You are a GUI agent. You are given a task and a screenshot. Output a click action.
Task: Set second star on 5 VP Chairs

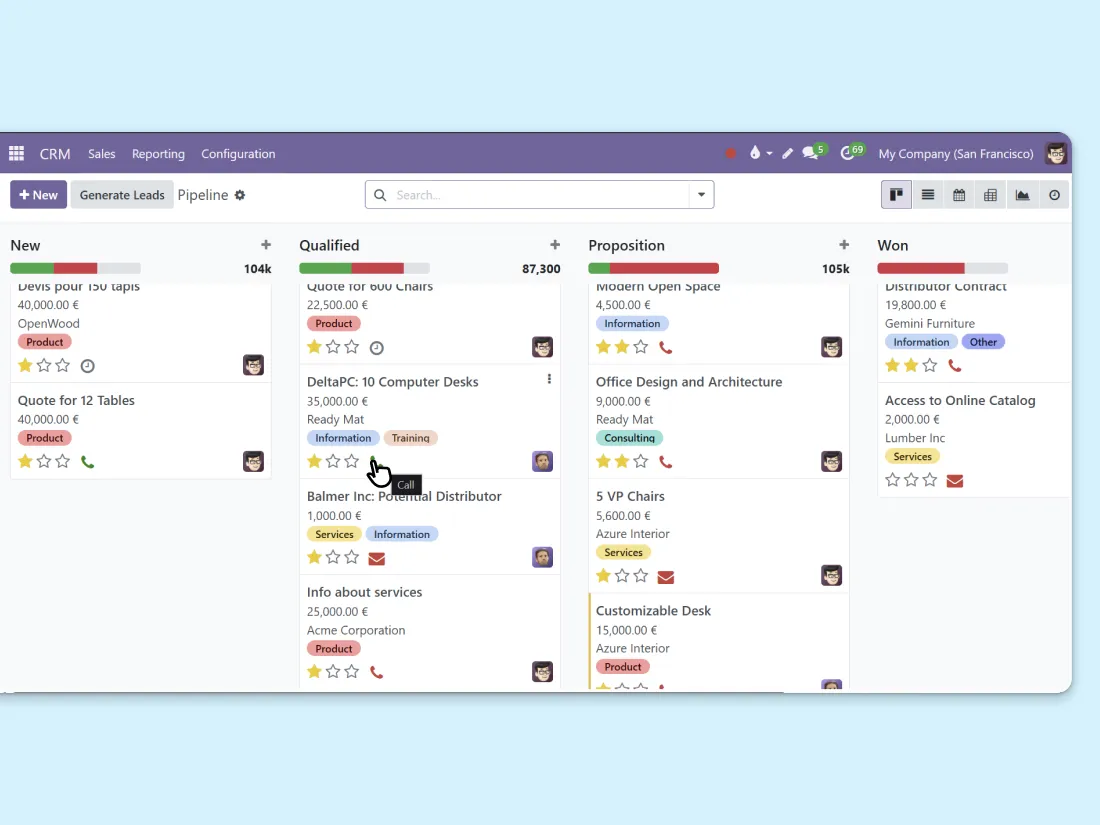pyautogui.click(x=622, y=576)
